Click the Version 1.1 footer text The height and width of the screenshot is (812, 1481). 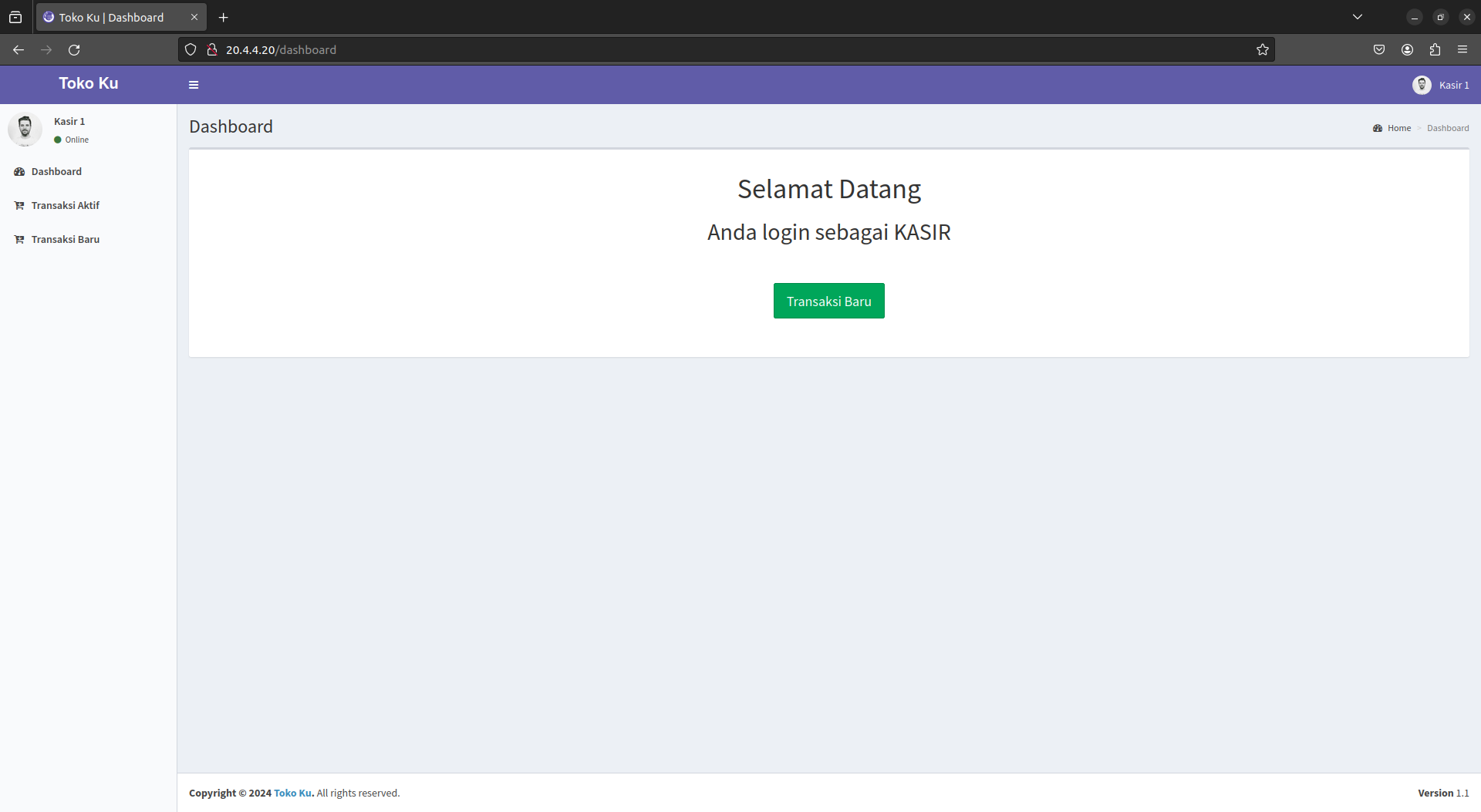coord(1443,793)
